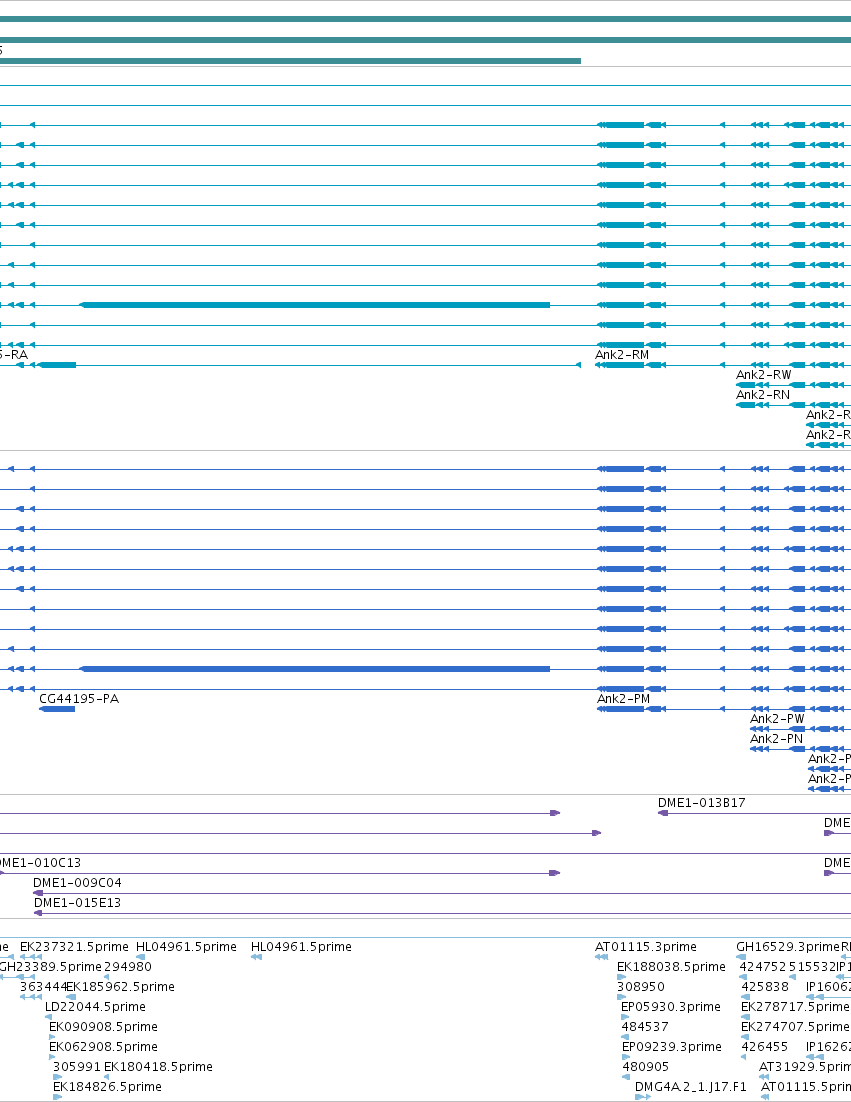Click the purple arrowhead of DME1-013B17
Screen dimensions: 851x1102
[x=663, y=813]
